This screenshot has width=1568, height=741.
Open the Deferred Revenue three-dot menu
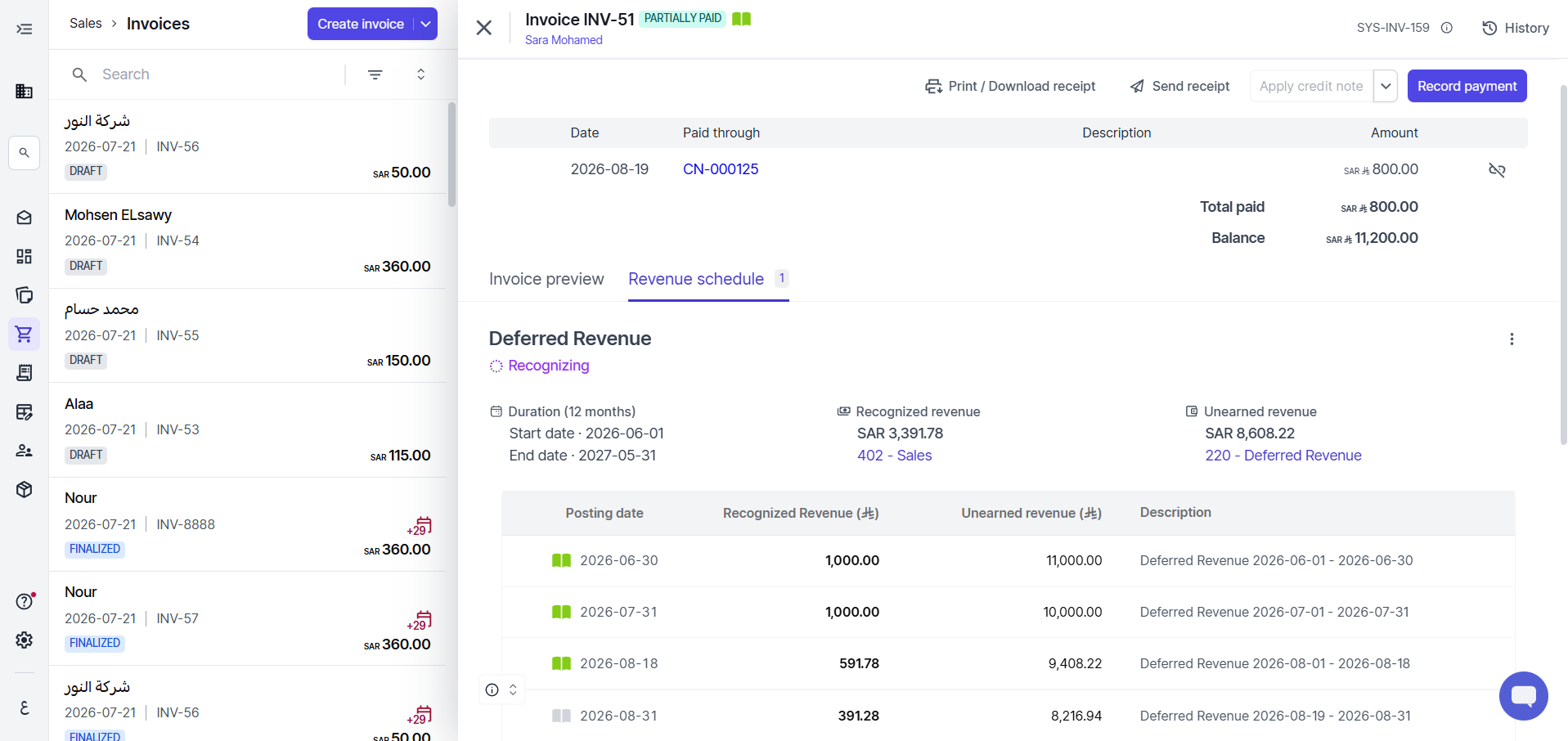click(1512, 339)
